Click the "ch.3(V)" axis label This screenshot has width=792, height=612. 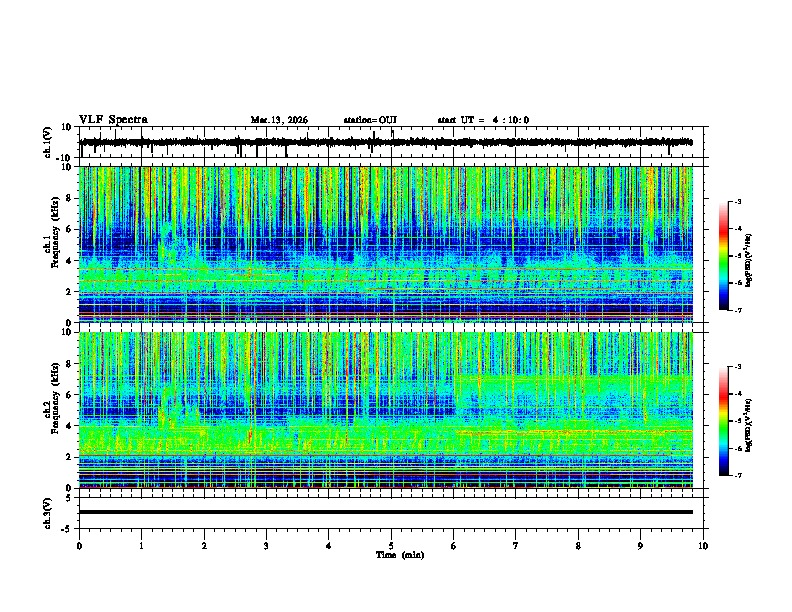tap(48, 513)
